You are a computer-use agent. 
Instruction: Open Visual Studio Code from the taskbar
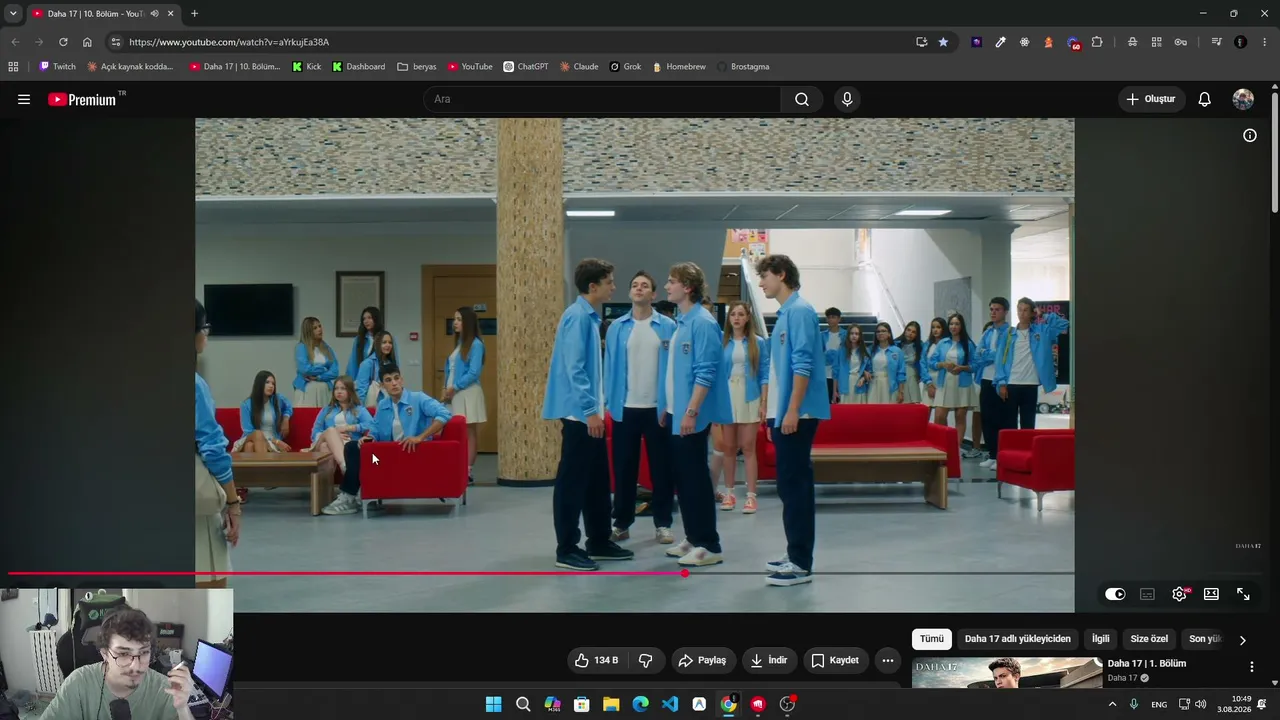tap(670, 704)
